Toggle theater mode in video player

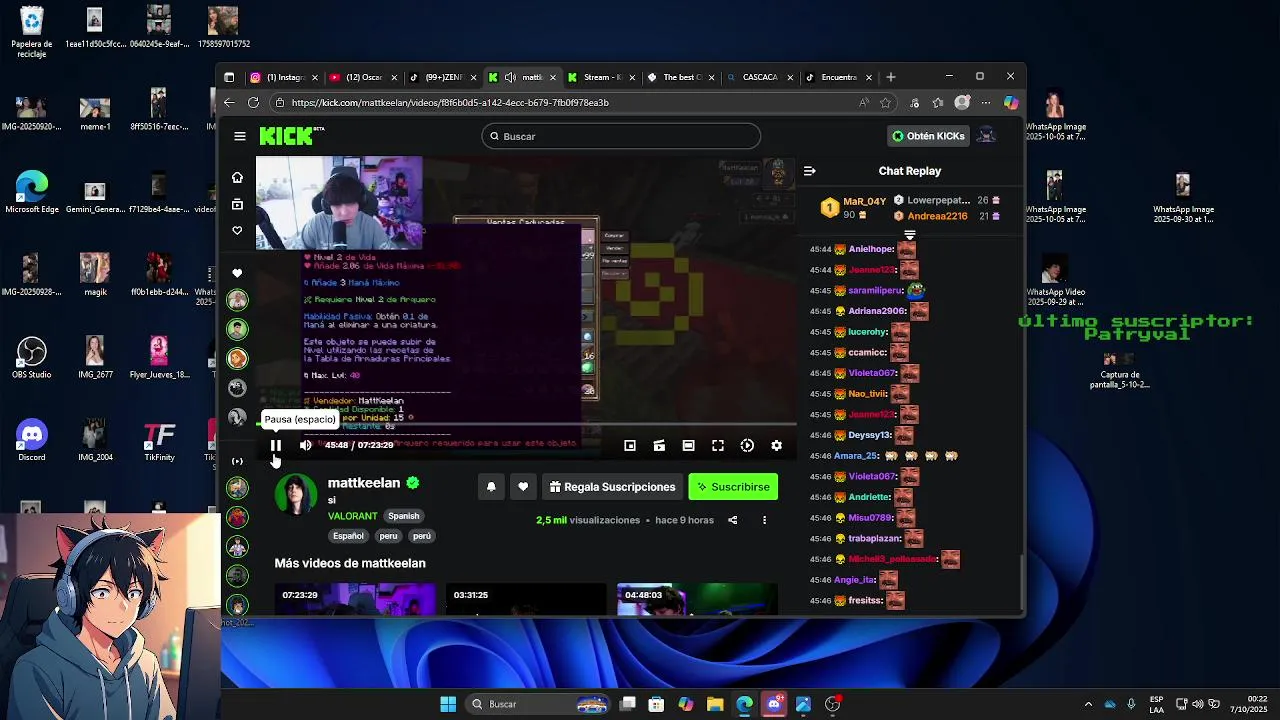[x=688, y=445]
